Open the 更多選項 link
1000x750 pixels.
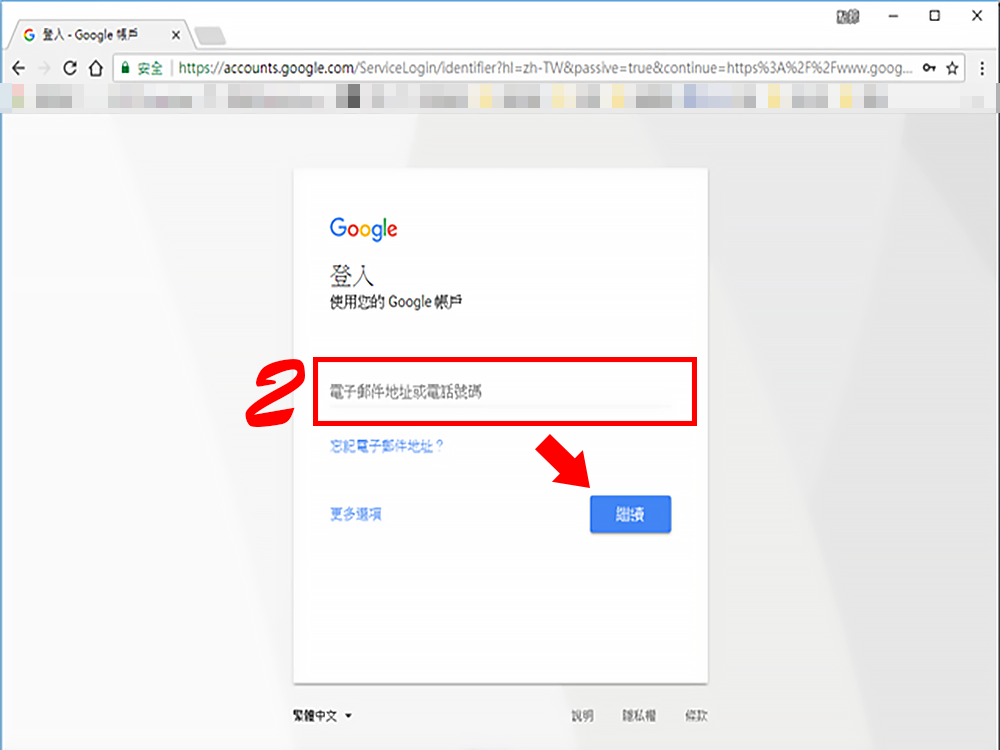[356, 514]
